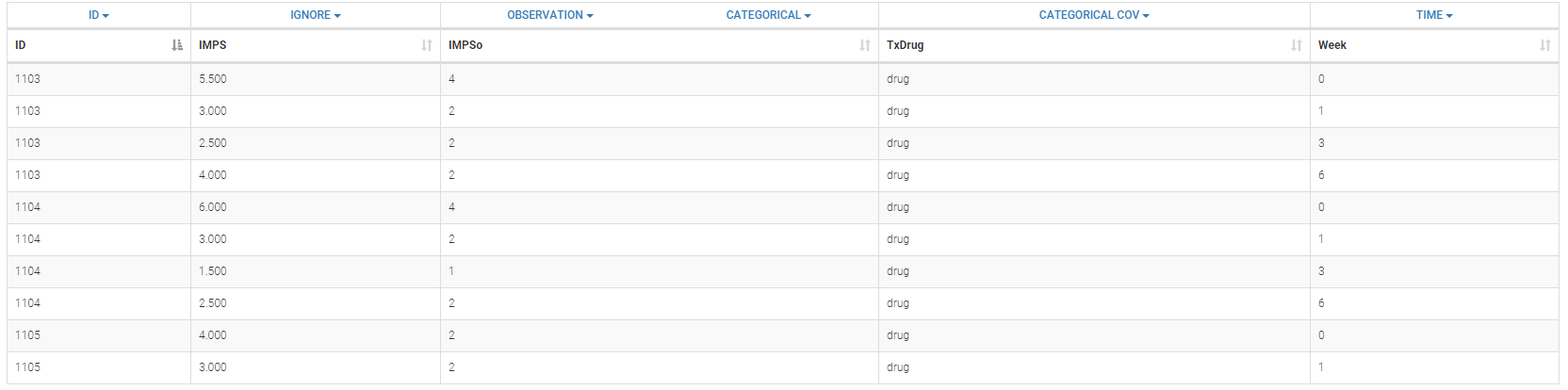Sort table by the ID column icon
The width and height of the screenshot is (1568, 390).
pyautogui.click(x=177, y=45)
